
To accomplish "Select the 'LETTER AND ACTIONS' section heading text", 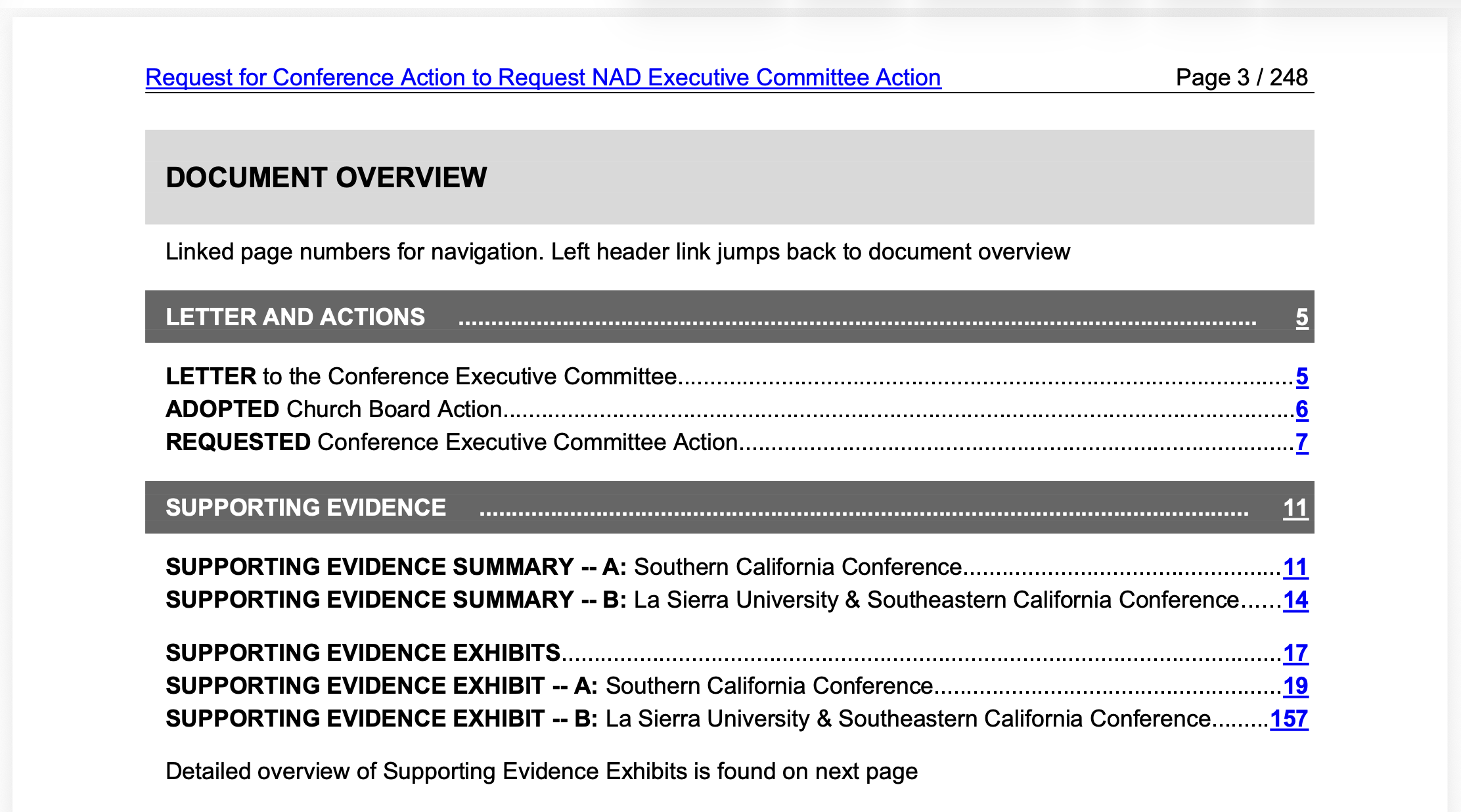I will 295,317.
